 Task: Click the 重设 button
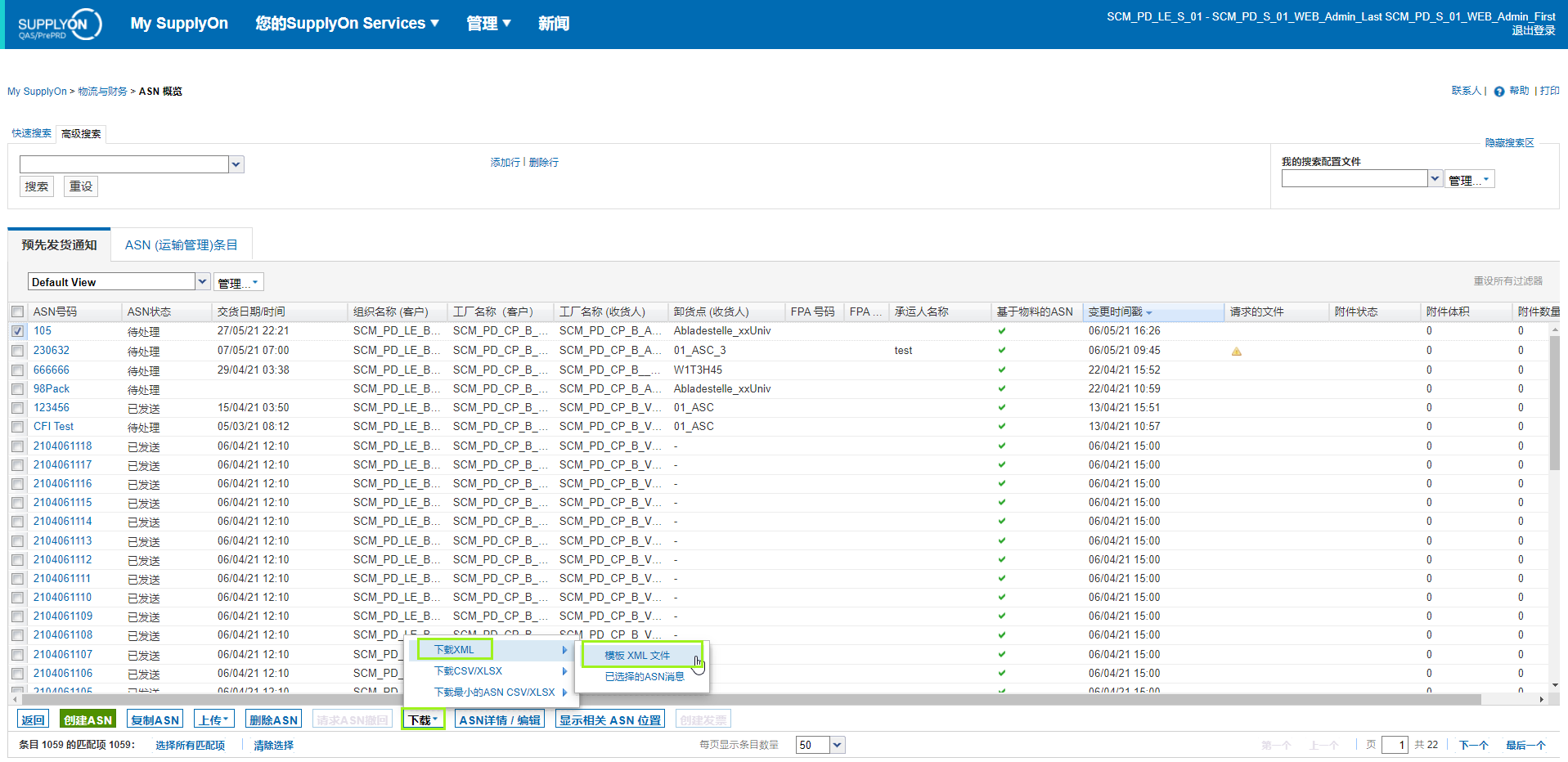[x=81, y=186]
